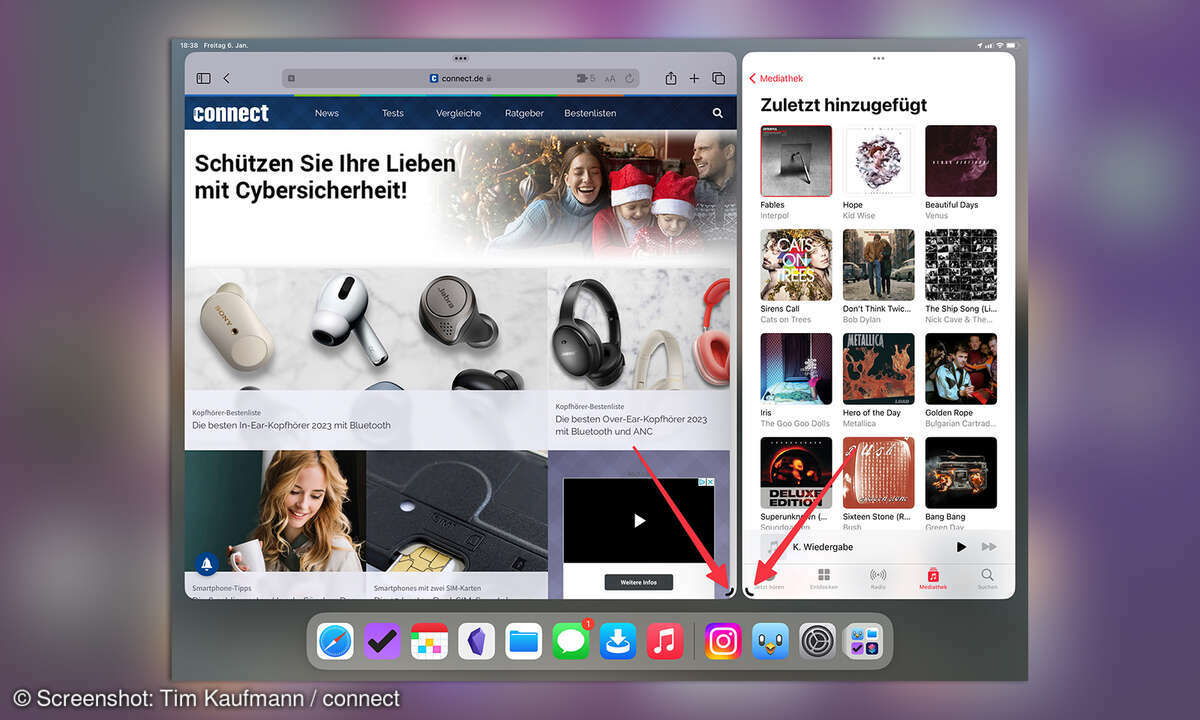Viewport: 1200px width, 720px height.
Task: Open Instagram from the dock
Action: click(723, 640)
